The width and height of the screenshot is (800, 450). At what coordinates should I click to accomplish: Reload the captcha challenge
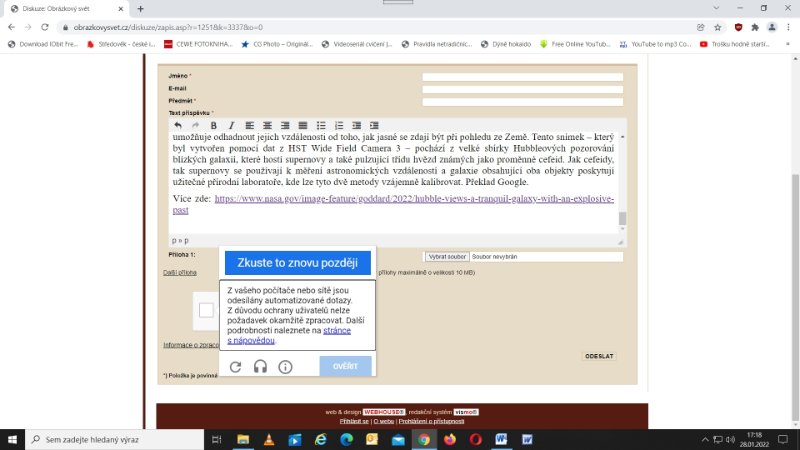(x=235, y=367)
